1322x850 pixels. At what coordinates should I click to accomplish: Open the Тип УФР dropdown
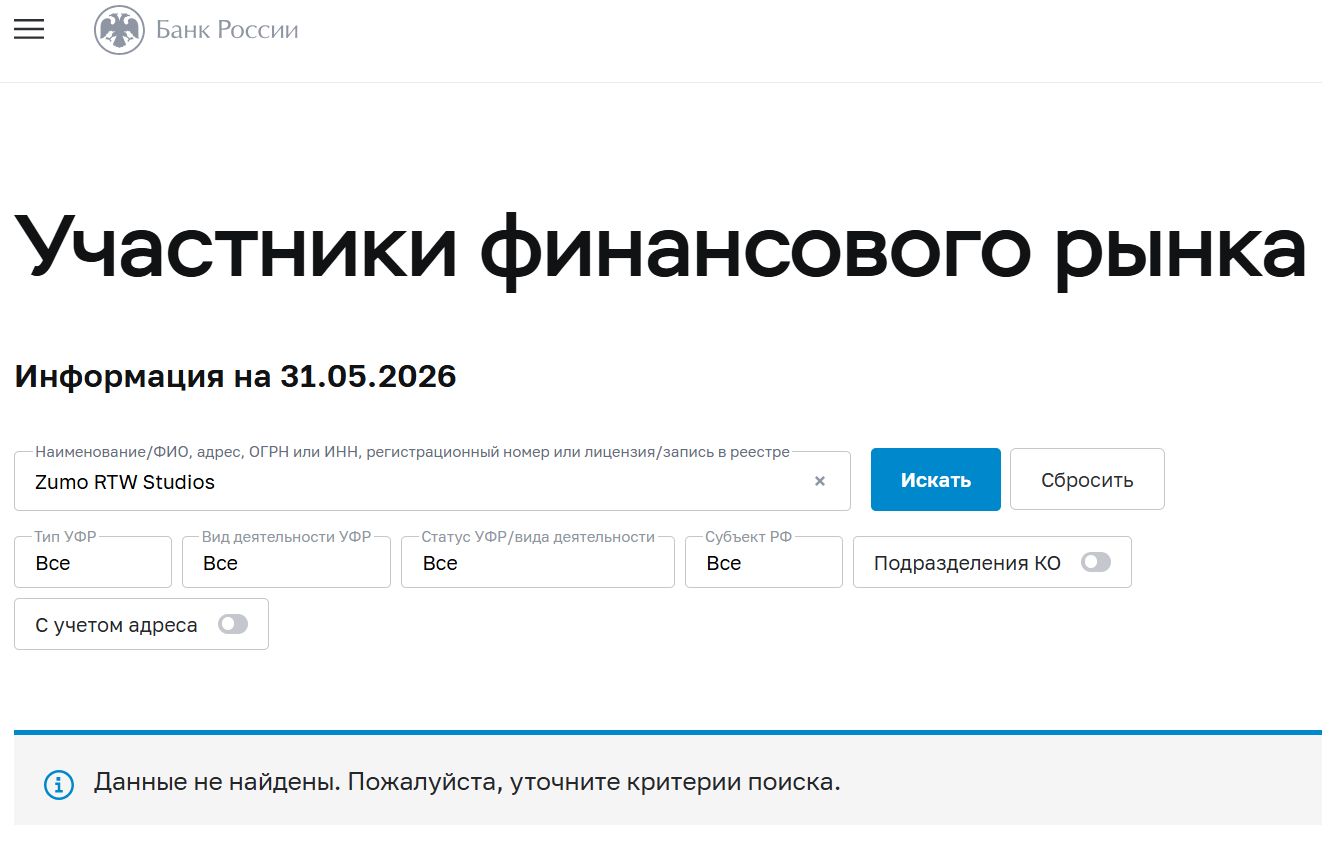pyautogui.click(x=93, y=562)
